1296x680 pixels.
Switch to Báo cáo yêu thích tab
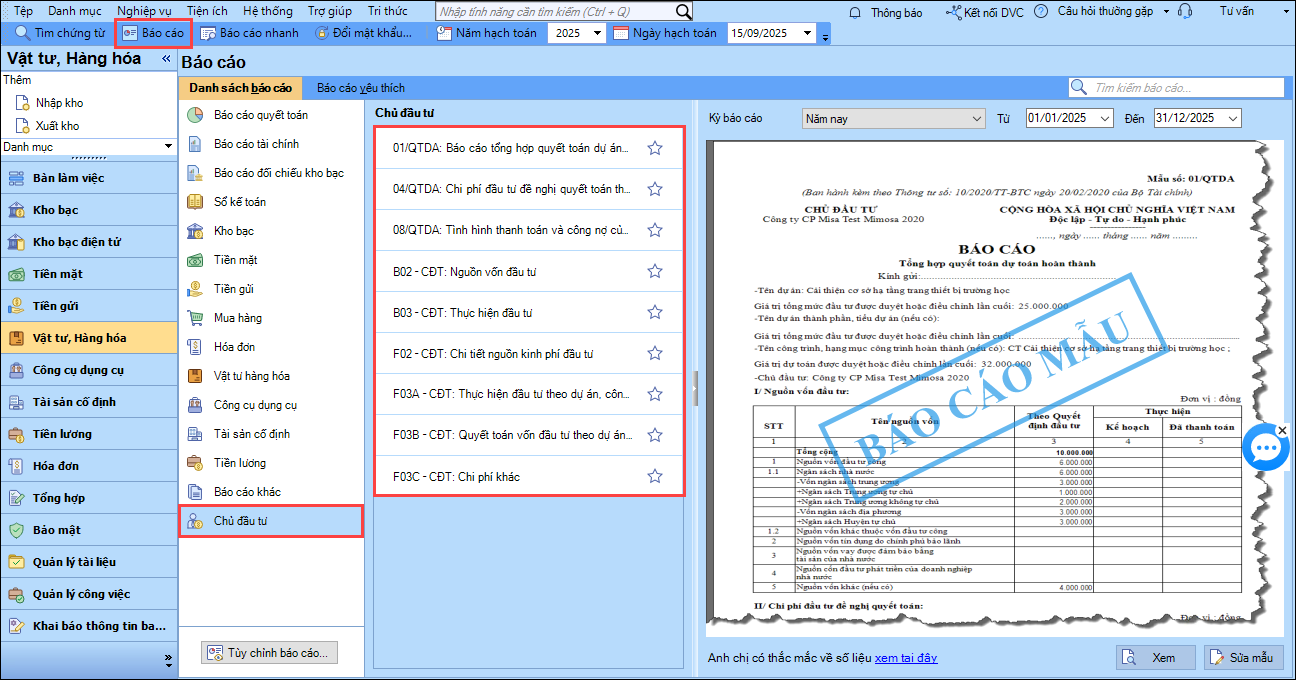[361, 88]
